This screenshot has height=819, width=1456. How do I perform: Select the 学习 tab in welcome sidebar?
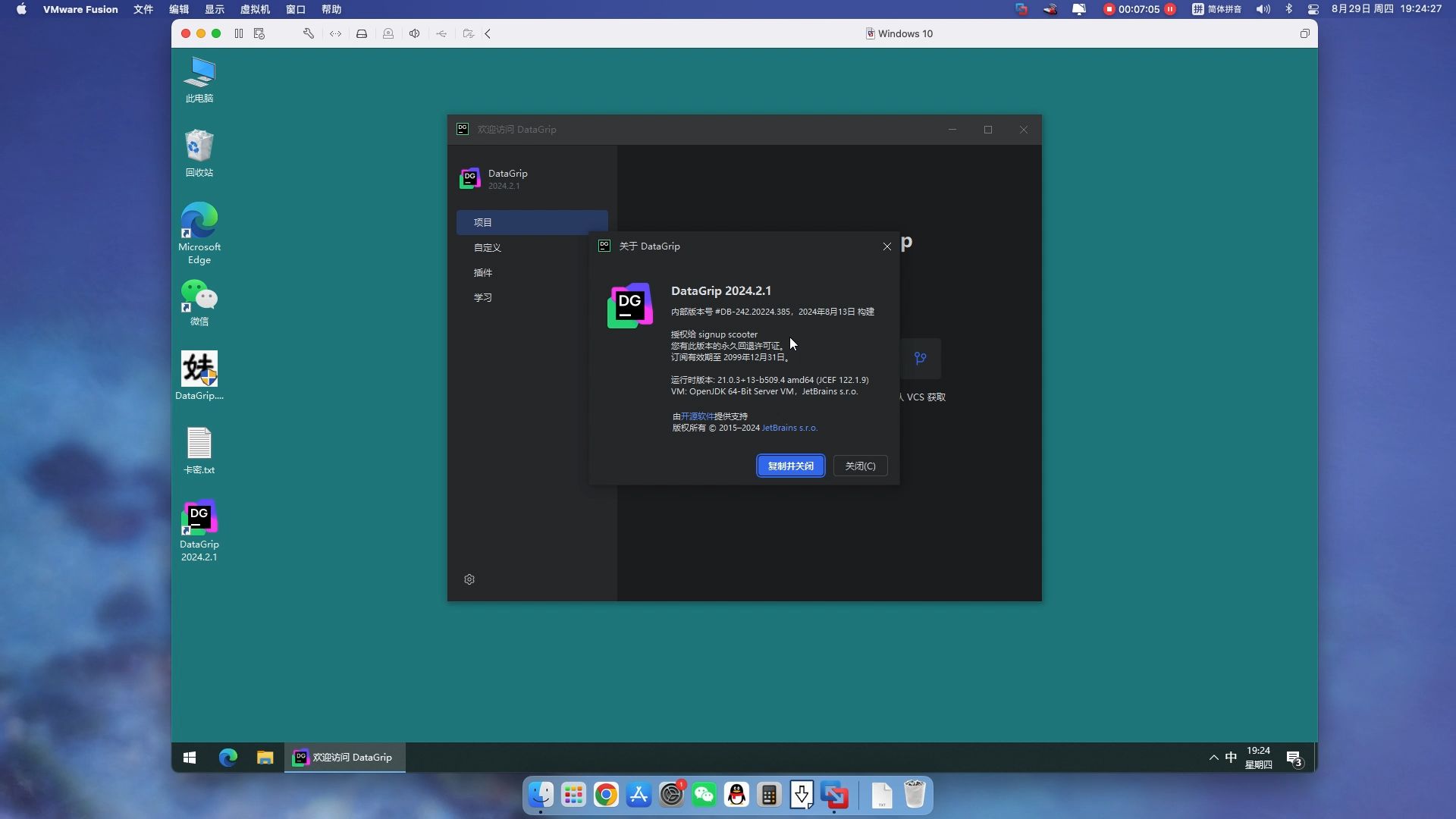pos(532,297)
